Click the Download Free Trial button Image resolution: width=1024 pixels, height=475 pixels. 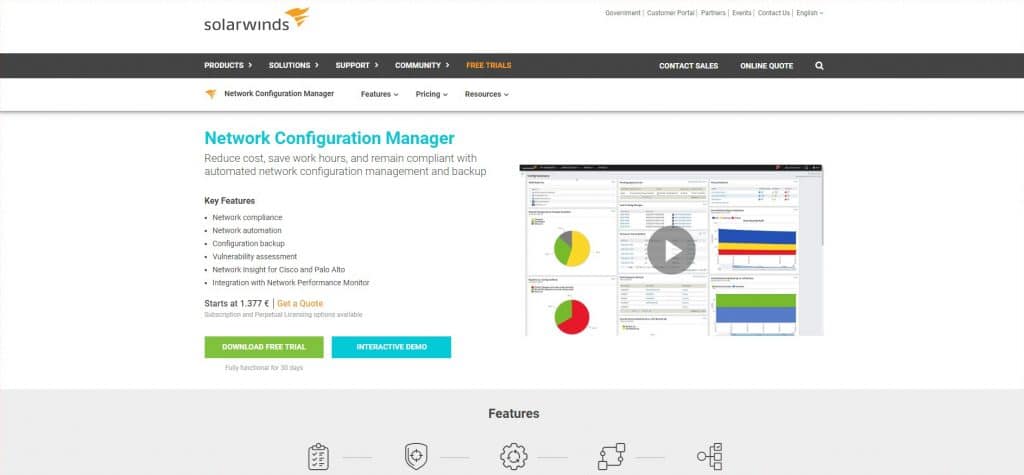click(x=264, y=347)
